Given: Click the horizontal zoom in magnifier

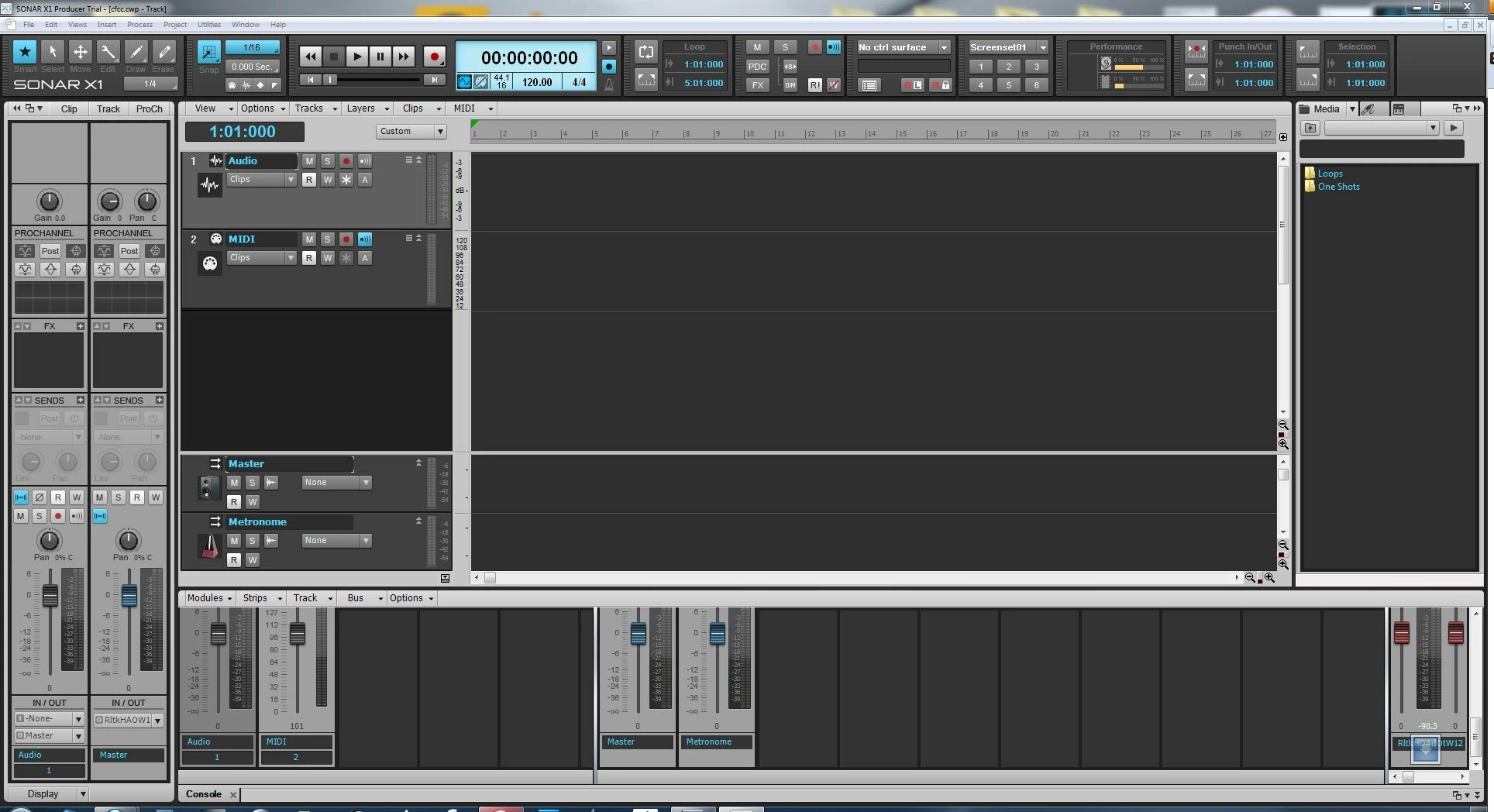Looking at the screenshot, I should point(1269,578).
